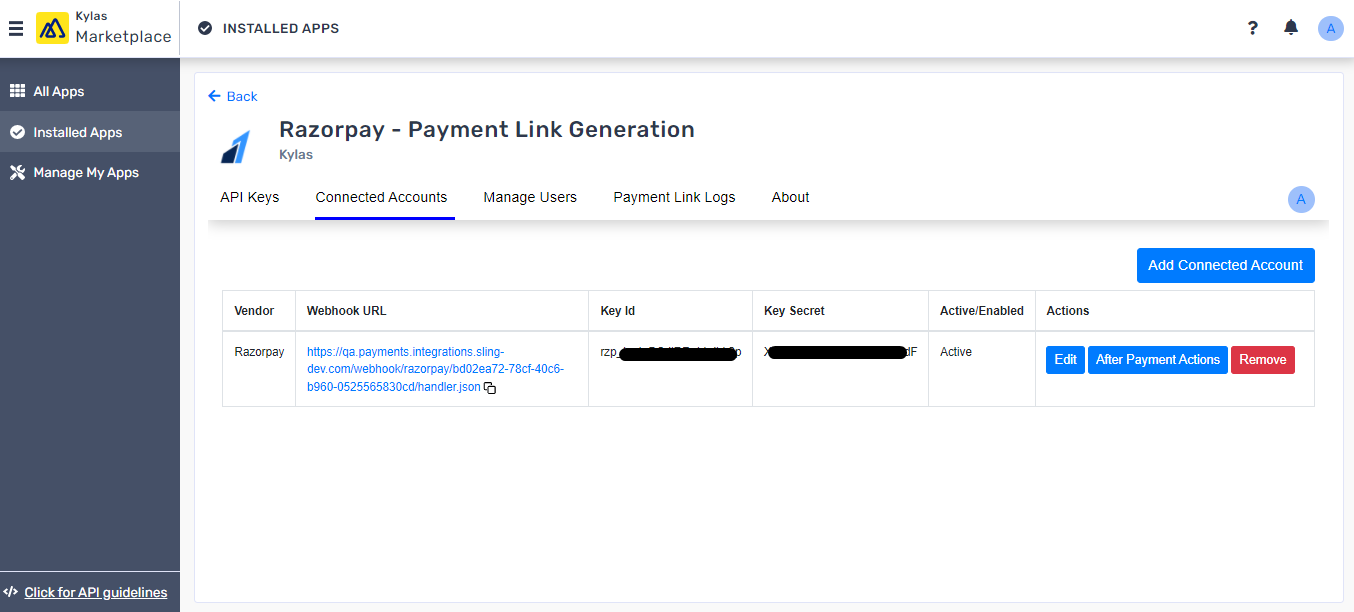Click Add Connected Account button

1225,265
